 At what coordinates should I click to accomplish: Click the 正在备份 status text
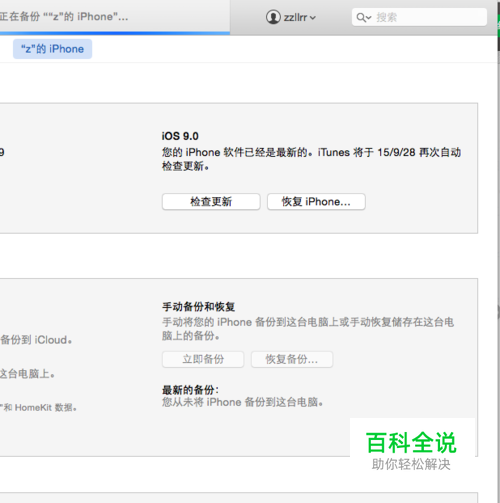[64, 17]
